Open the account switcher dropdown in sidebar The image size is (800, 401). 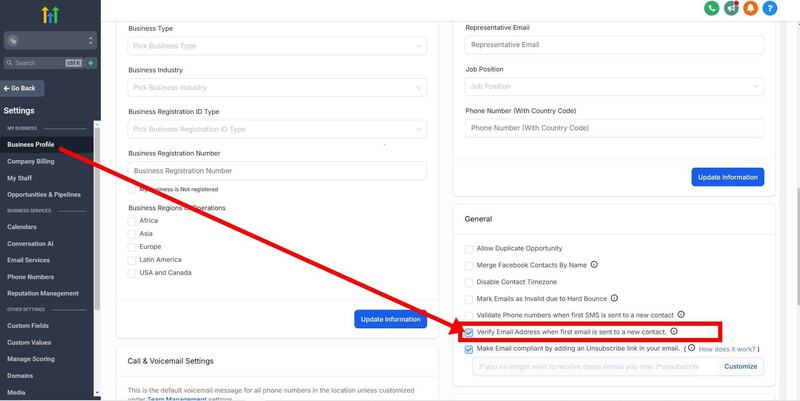coord(50,40)
